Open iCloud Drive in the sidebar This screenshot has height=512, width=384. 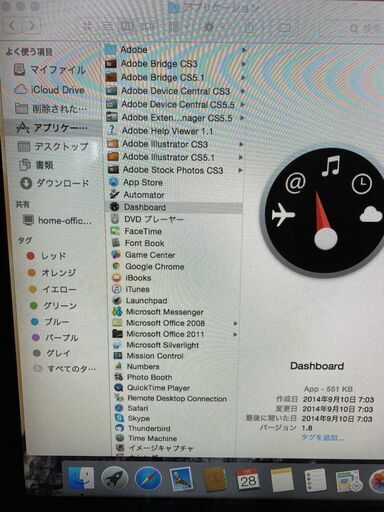50,89
